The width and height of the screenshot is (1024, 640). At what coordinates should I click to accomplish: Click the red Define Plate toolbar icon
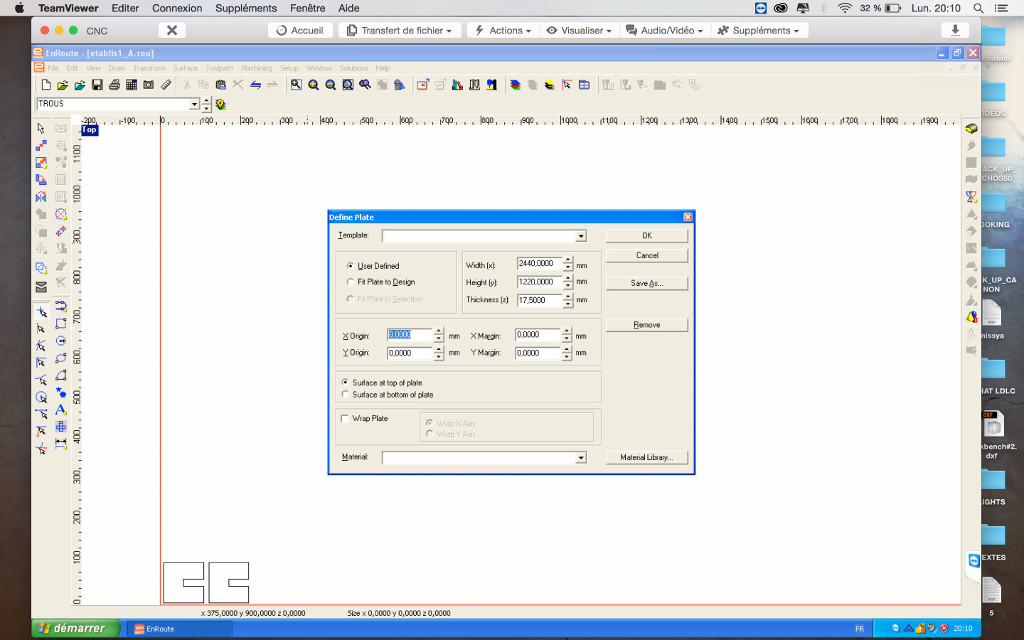point(423,85)
